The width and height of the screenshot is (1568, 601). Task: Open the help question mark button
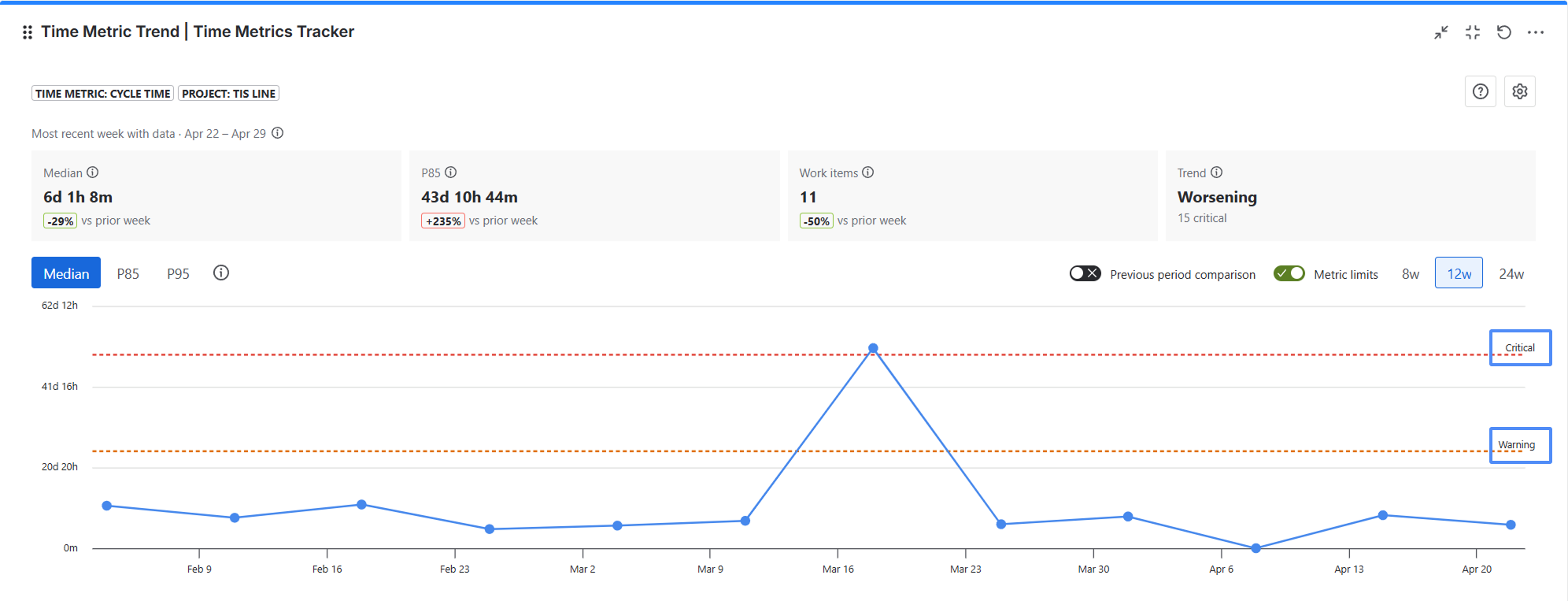(1481, 91)
